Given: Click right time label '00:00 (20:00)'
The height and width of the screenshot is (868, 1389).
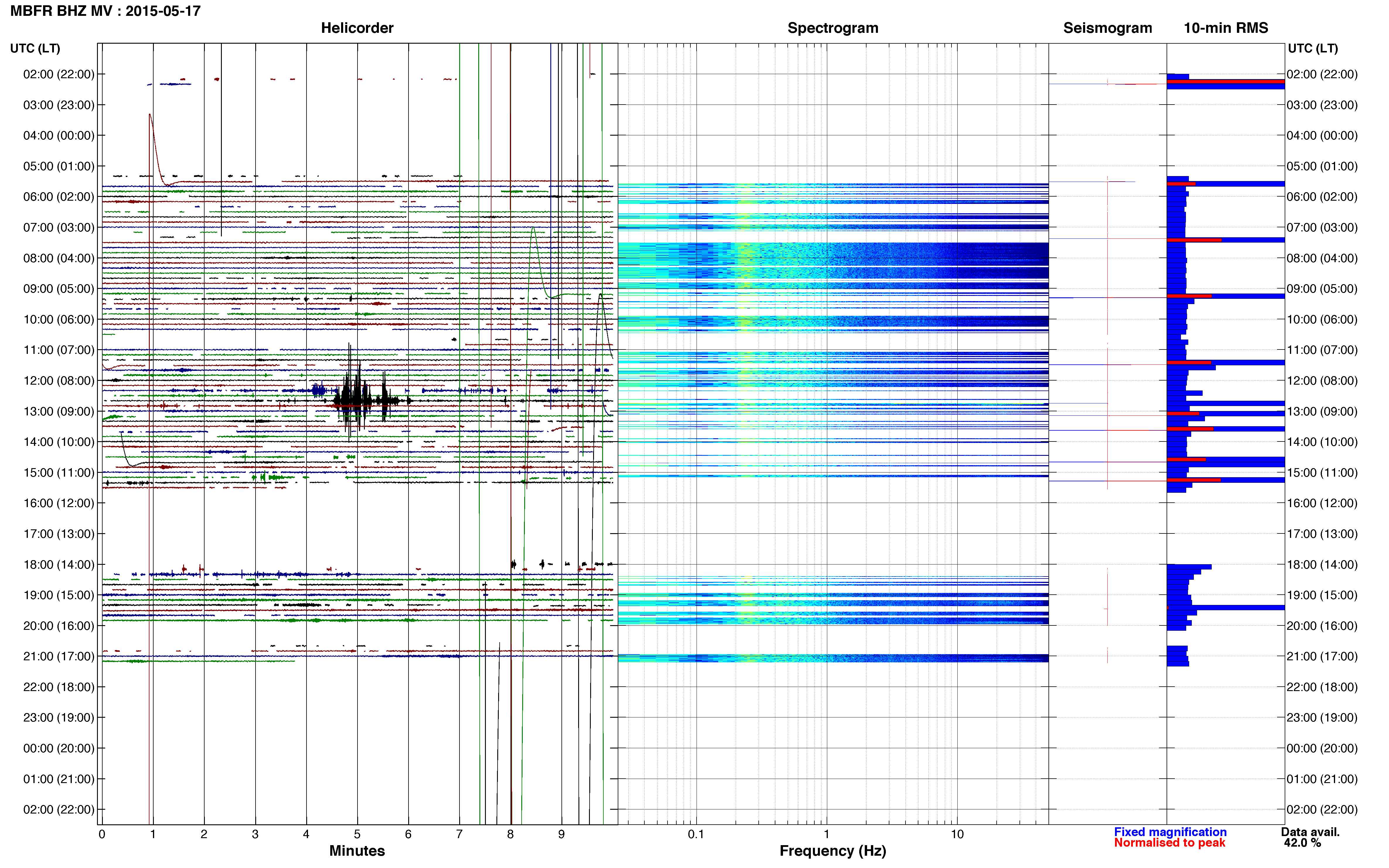Looking at the screenshot, I should (1322, 748).
